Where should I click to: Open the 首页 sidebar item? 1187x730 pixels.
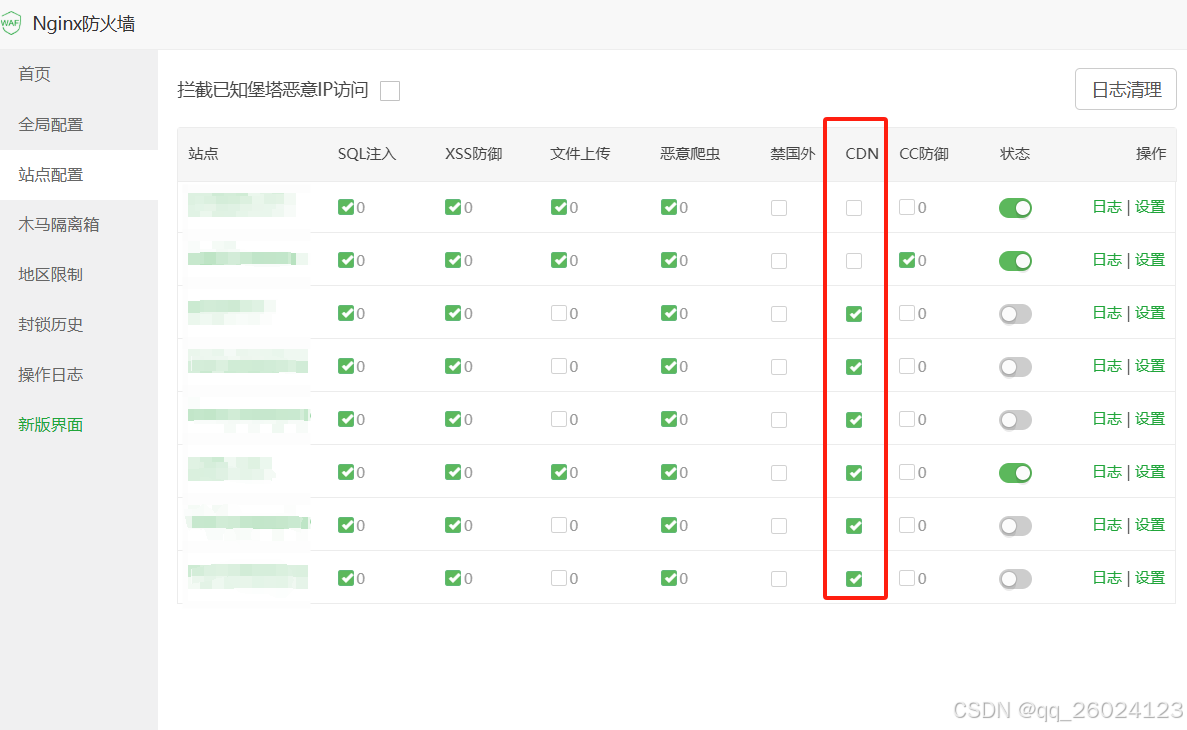pyautogui.click(x=34, y=74)
